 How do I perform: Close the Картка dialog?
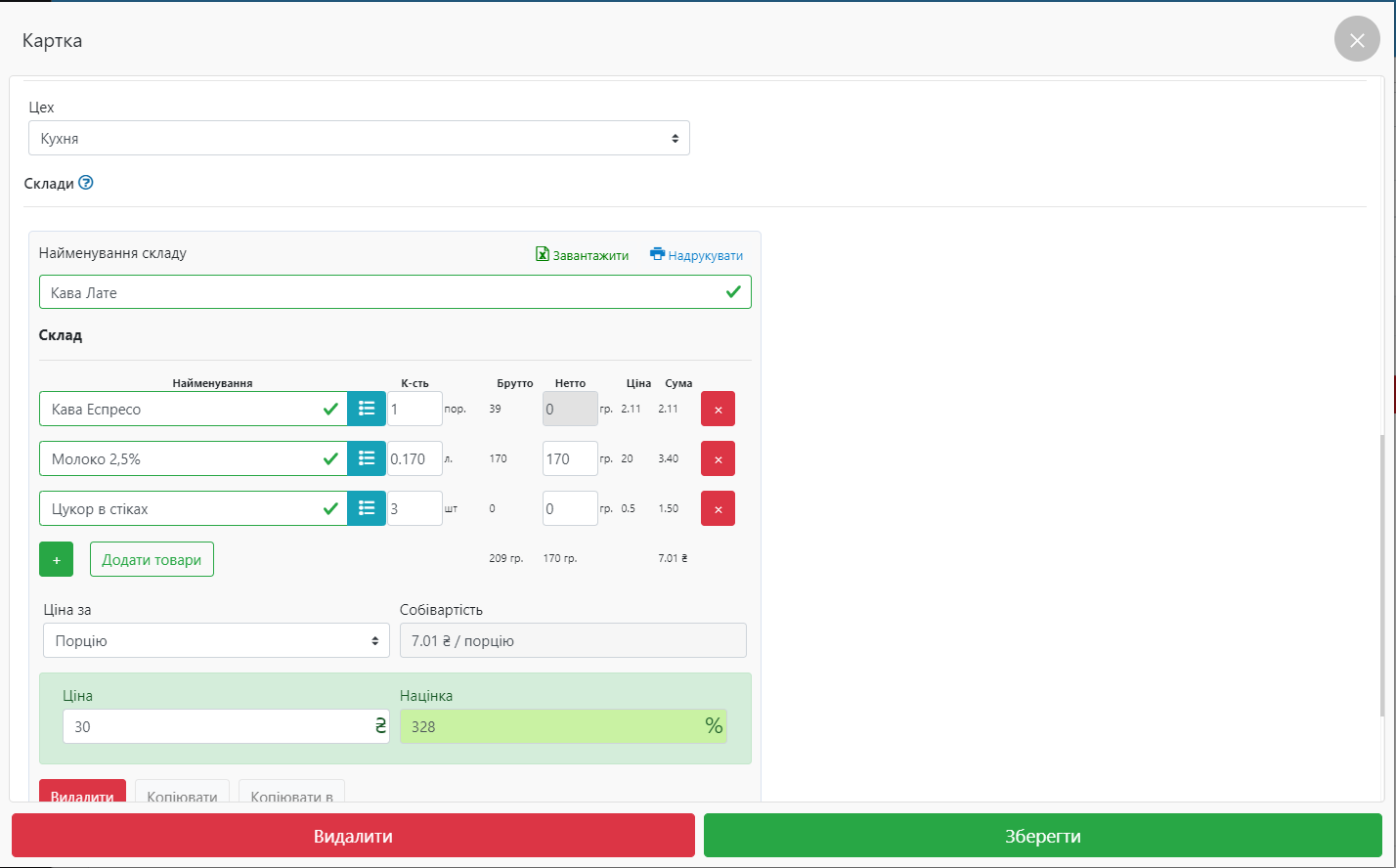[x=1356, y=40]
